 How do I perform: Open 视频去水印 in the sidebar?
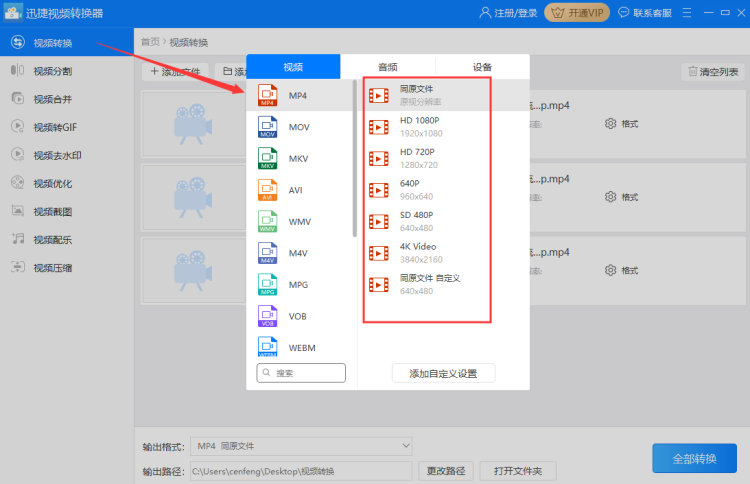point(67,155)
